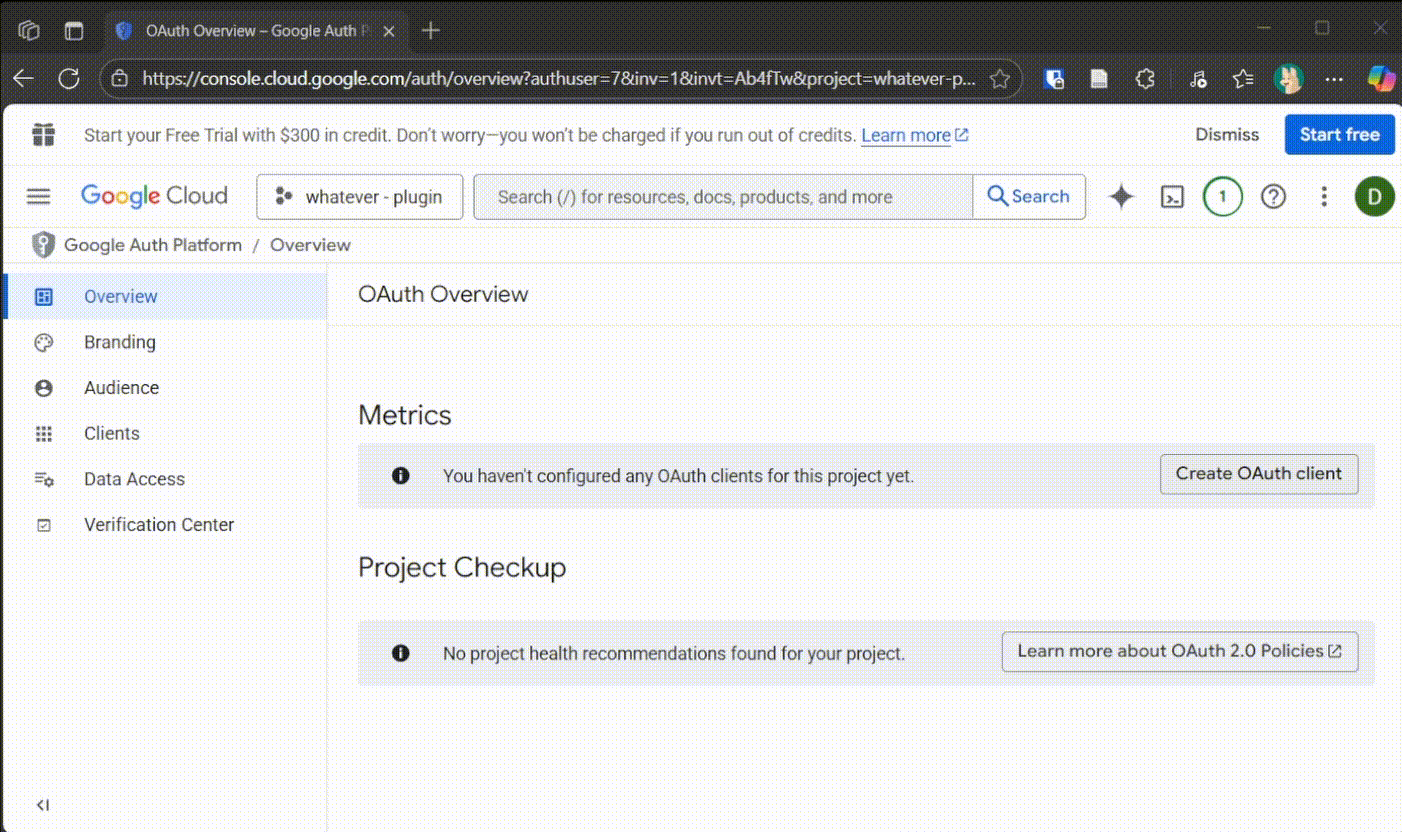Click the info icon in Metrics notice
The width and height of the screenshot is (1402, 832).
[x=401, y=476]
